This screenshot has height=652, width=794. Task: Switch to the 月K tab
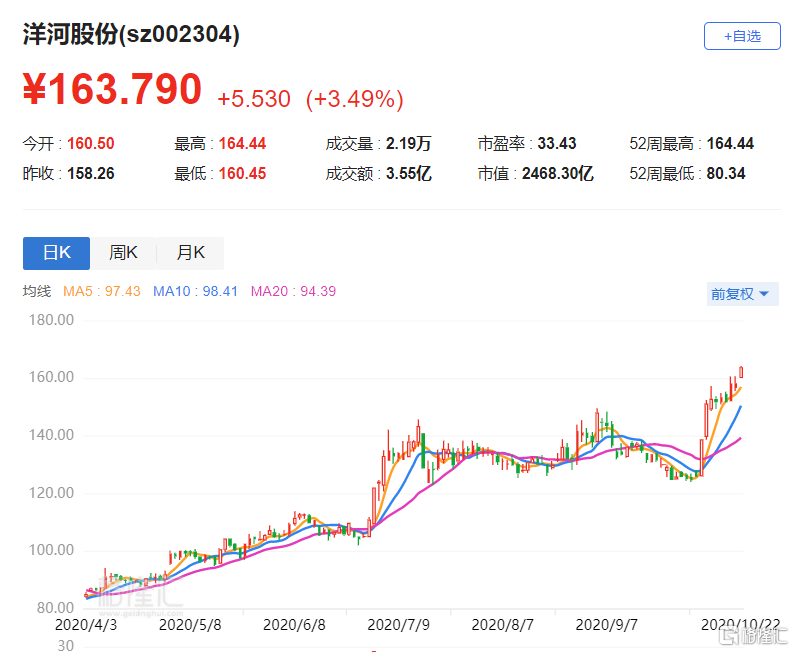pyautogui.click(x=190, y=253)
